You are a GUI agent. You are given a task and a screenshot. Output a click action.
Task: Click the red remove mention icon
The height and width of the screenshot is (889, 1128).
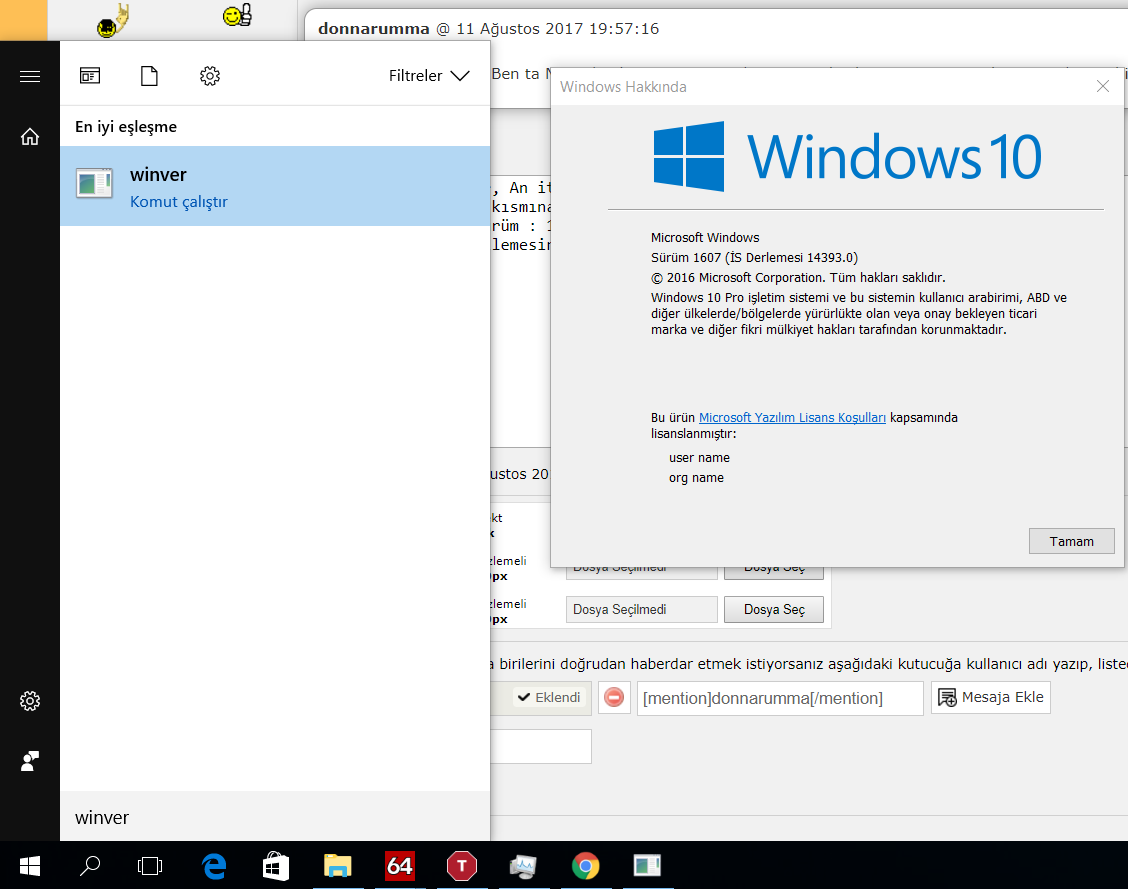click(614, 697)
